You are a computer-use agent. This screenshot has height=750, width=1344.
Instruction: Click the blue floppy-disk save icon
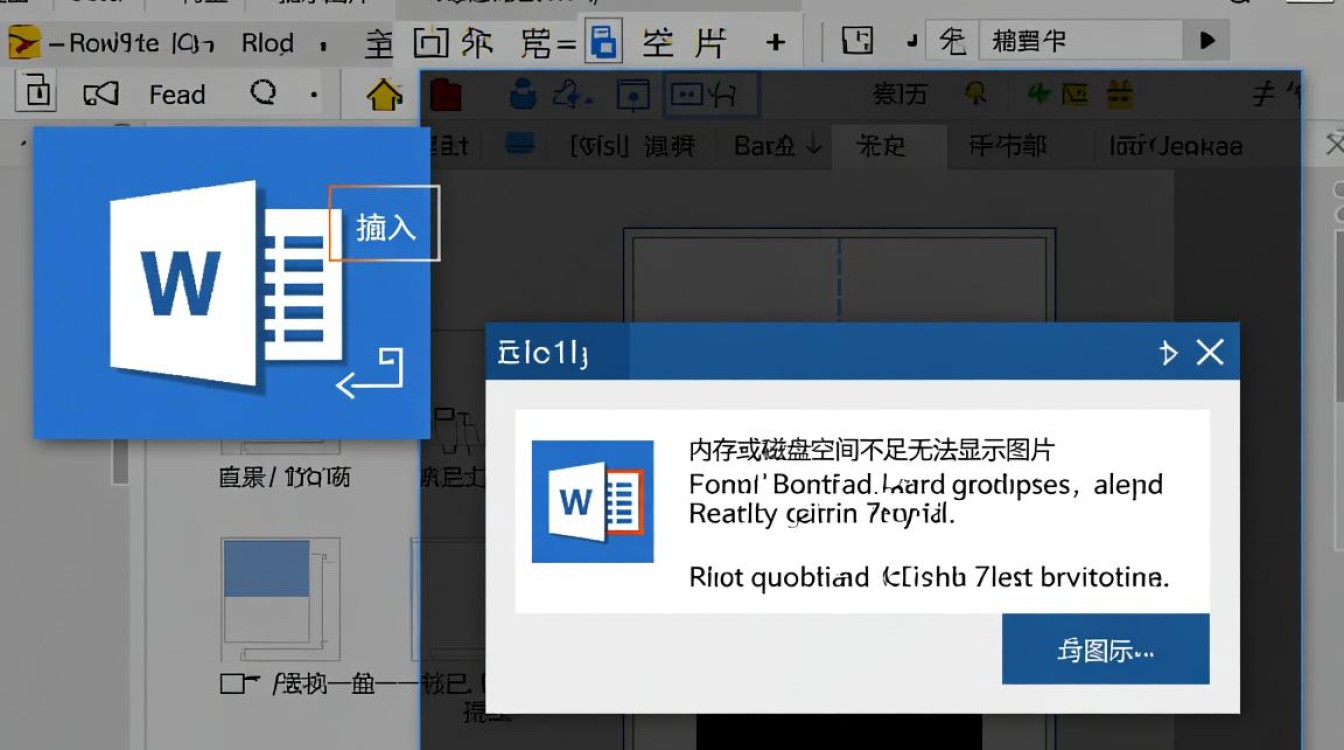coord(602,43)
